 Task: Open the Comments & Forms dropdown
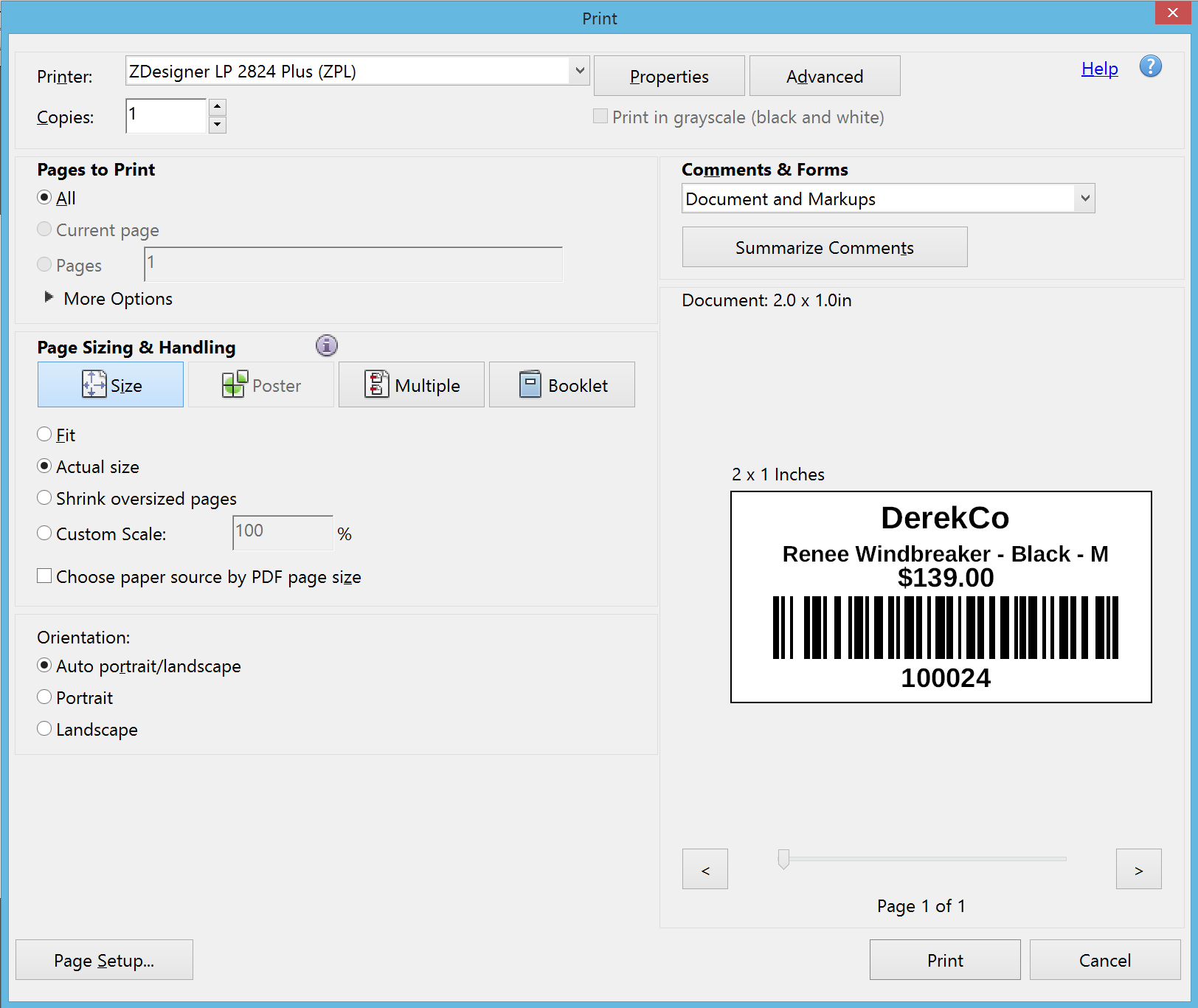click(x=1084, y=198)
